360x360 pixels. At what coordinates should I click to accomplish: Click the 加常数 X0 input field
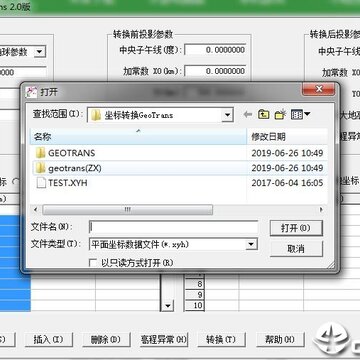click(x=215, y=71)
